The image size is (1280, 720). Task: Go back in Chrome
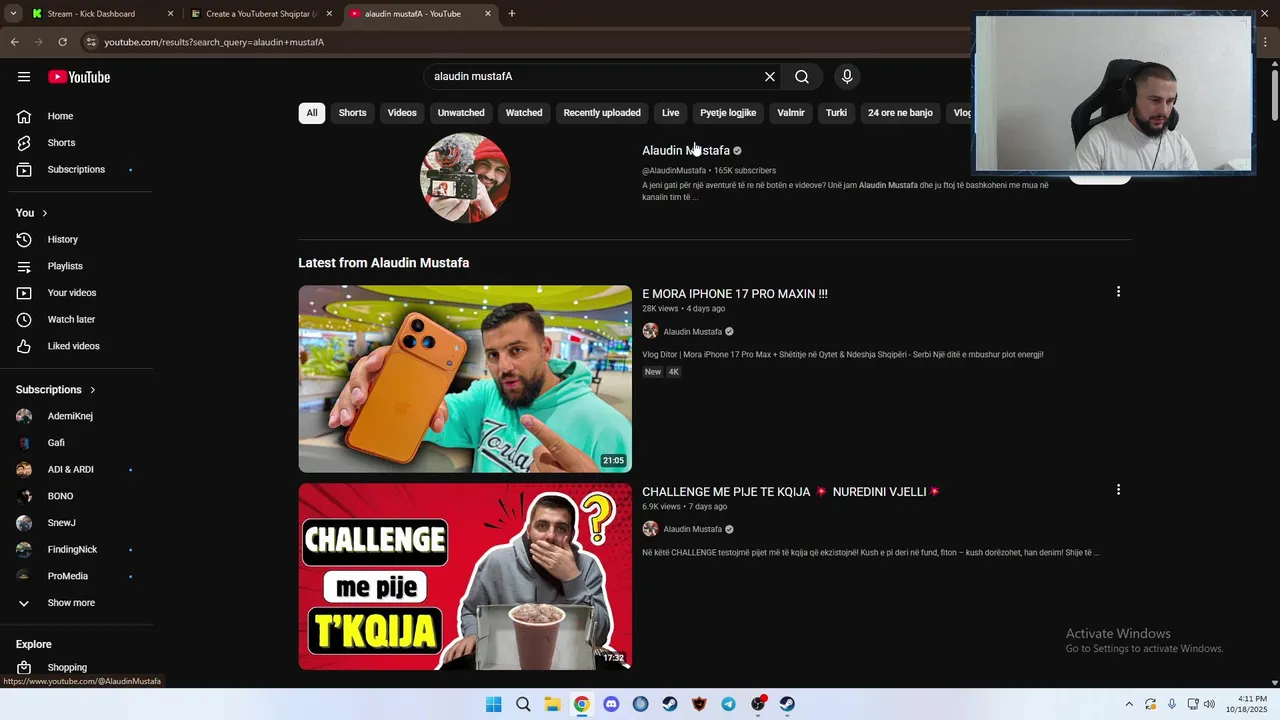[14, 42]
